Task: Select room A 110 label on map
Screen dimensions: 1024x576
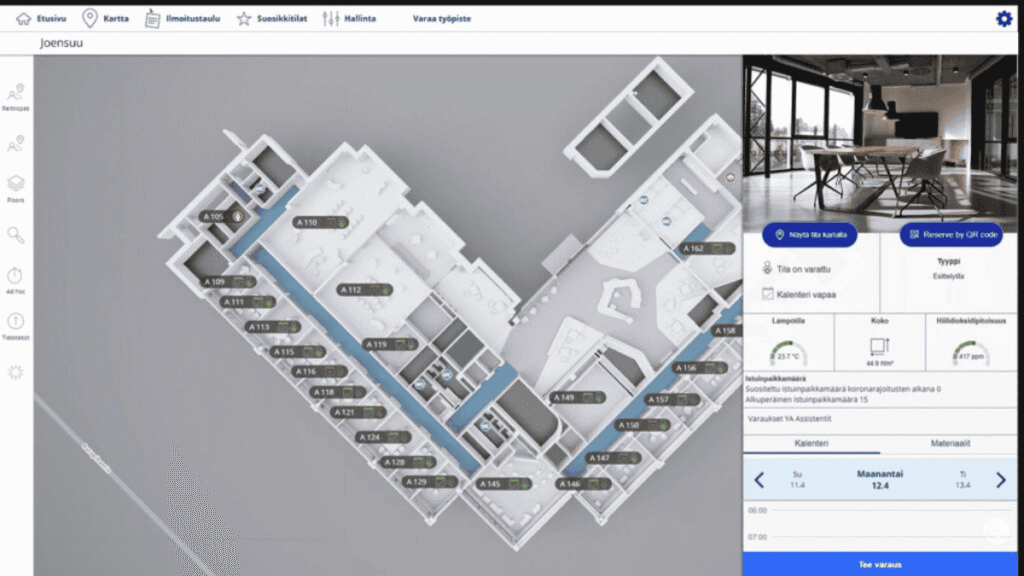Action: (x=321, y=223)
